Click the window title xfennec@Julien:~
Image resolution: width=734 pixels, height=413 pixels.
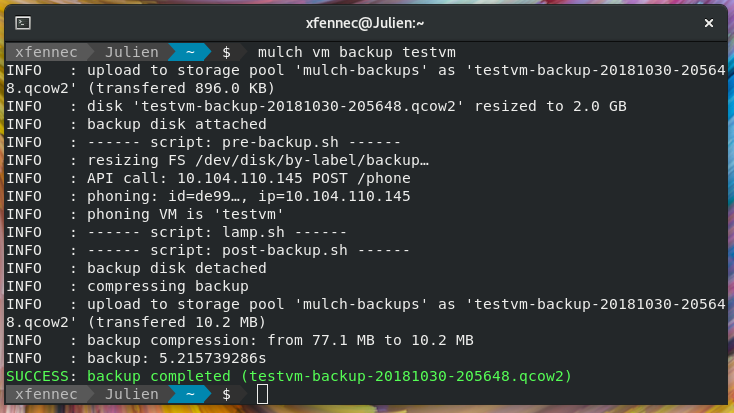(x=365, y=23)
